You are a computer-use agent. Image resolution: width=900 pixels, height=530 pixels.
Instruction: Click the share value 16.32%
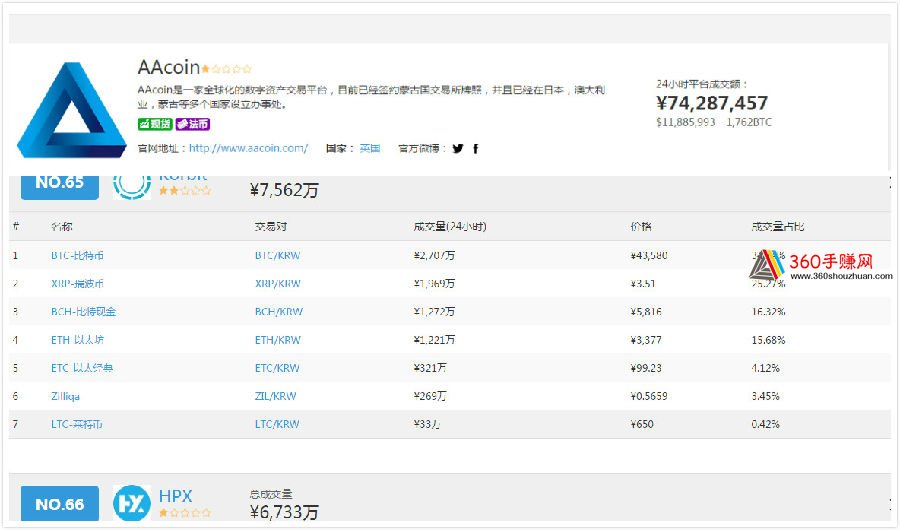[768, 312]
